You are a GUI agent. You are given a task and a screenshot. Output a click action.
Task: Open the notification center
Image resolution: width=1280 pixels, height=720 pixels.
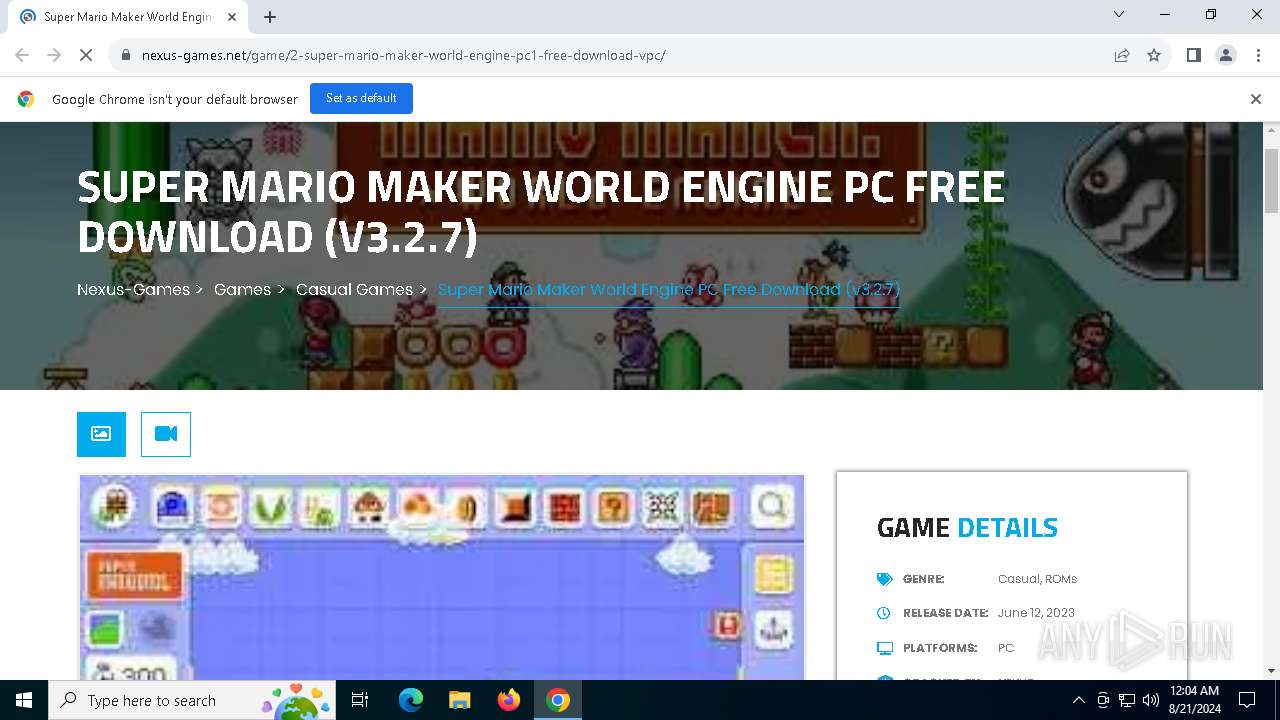click(1247, 700)
